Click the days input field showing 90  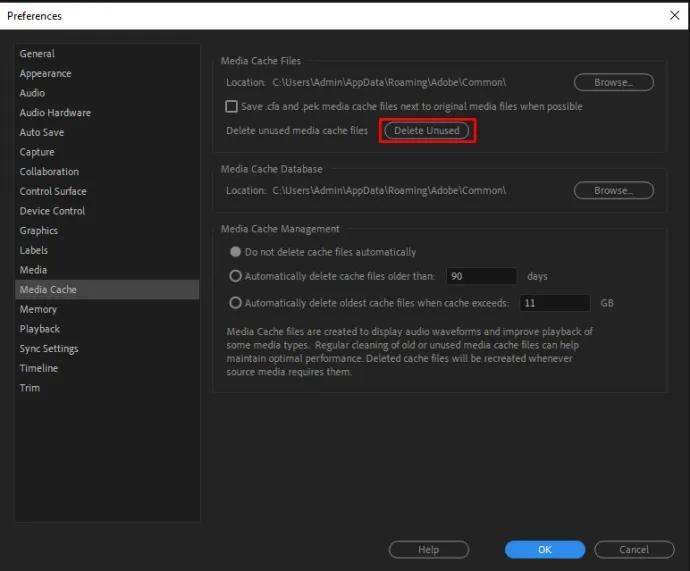(480, 276)
